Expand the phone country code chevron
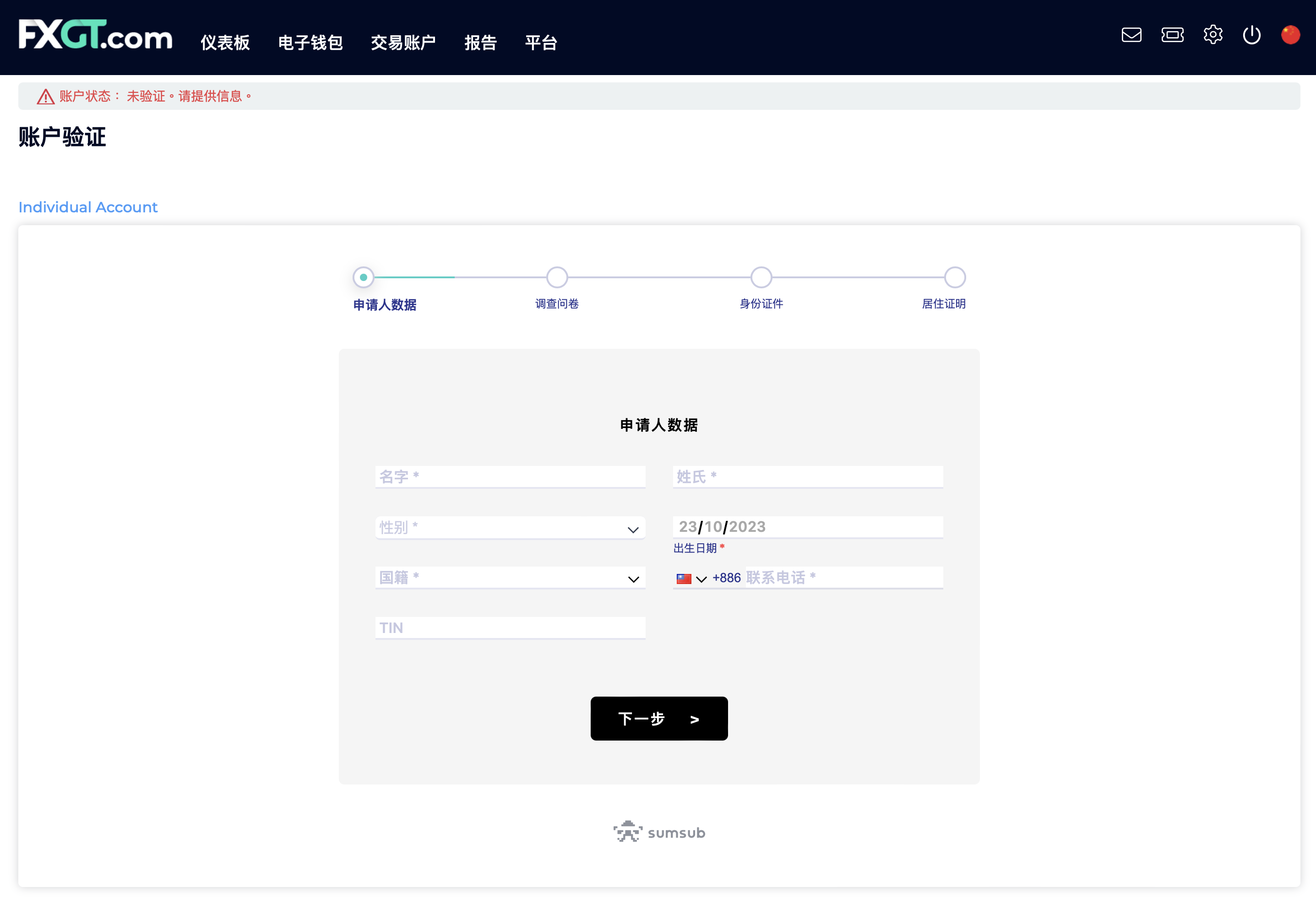The width and height of the screenshot is (1316, 898). 701,579
